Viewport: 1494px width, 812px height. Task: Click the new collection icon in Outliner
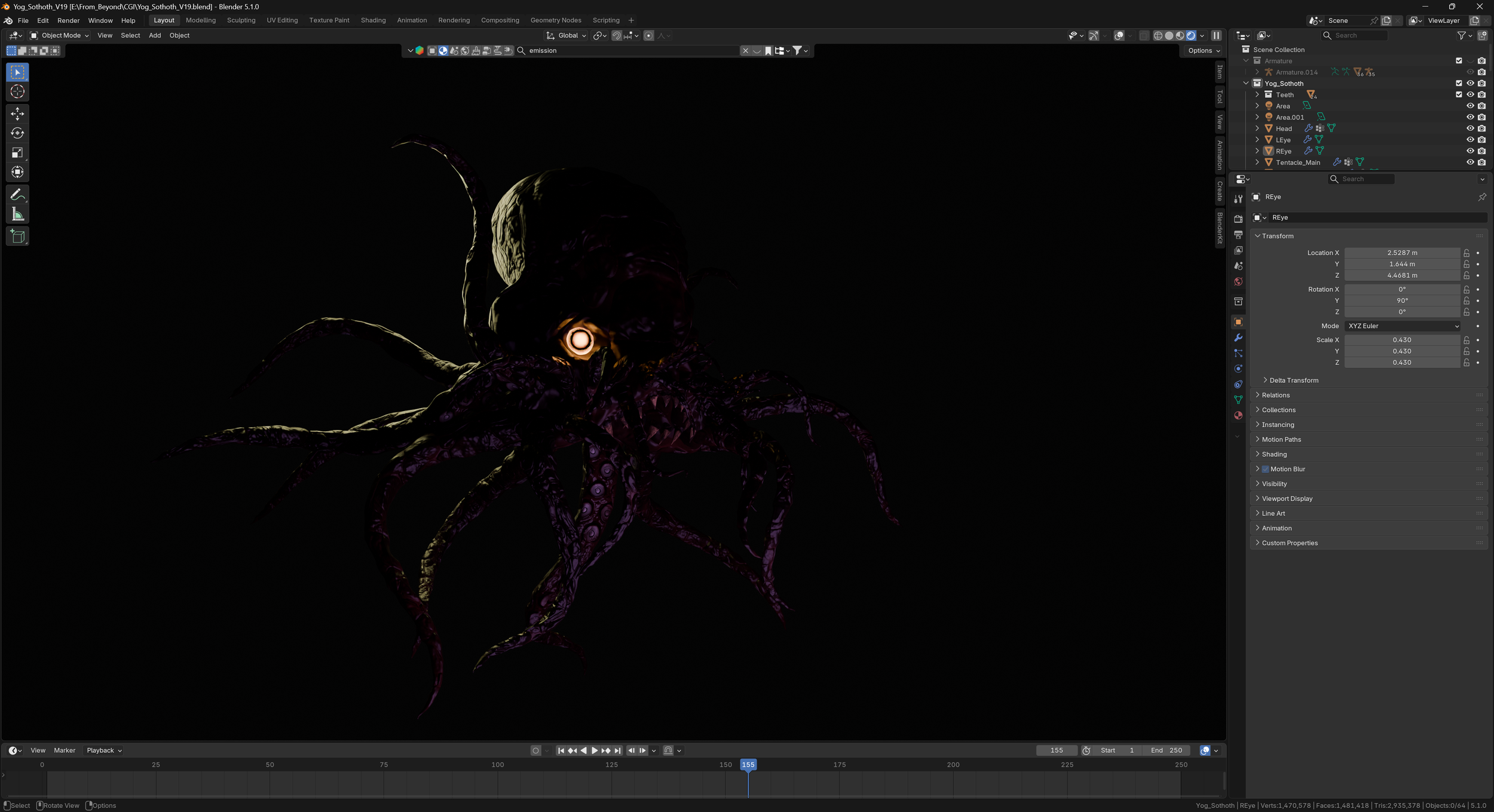(1481, 35)
